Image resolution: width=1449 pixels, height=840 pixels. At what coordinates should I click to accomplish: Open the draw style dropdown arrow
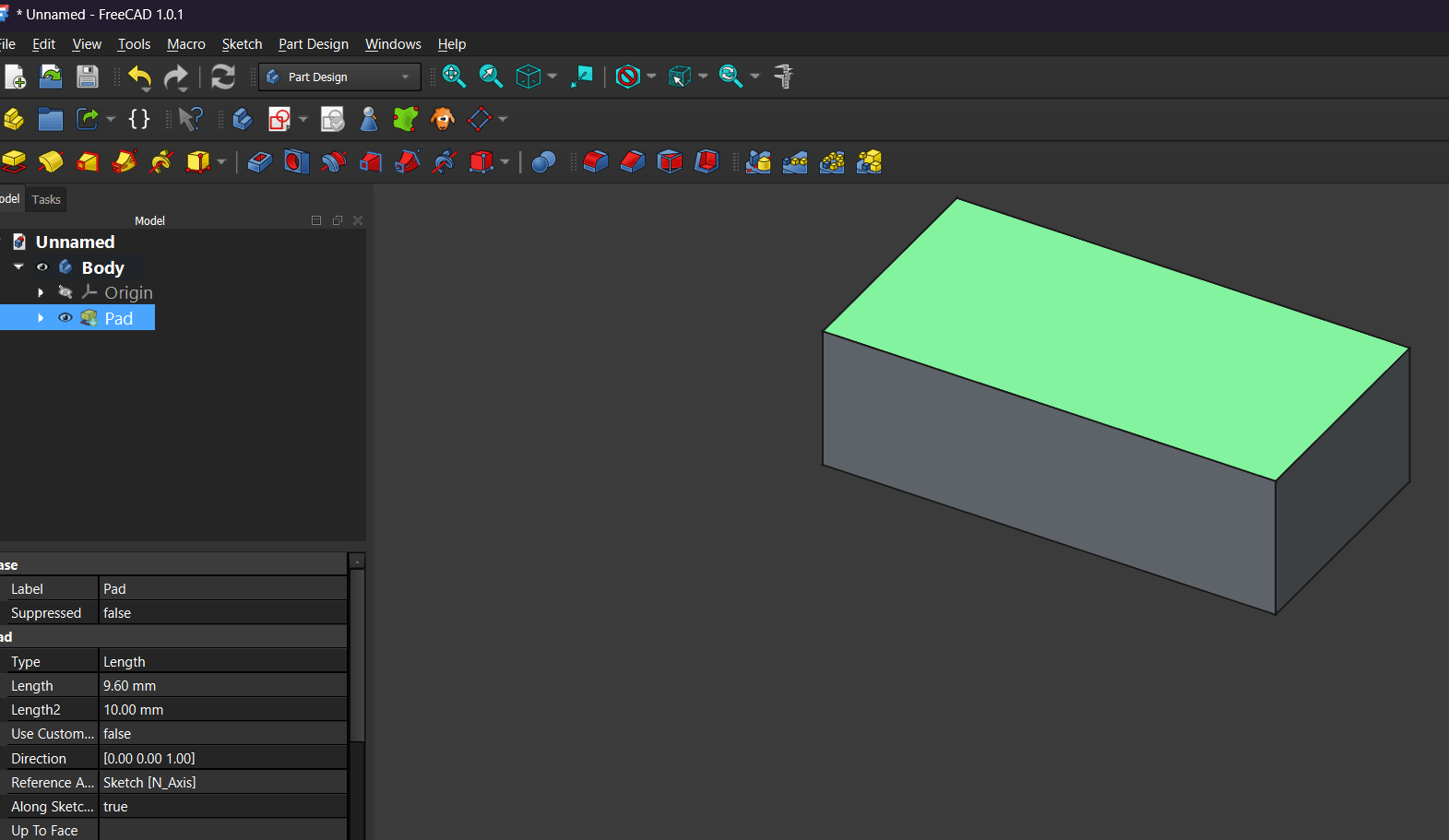coord(651,77)
